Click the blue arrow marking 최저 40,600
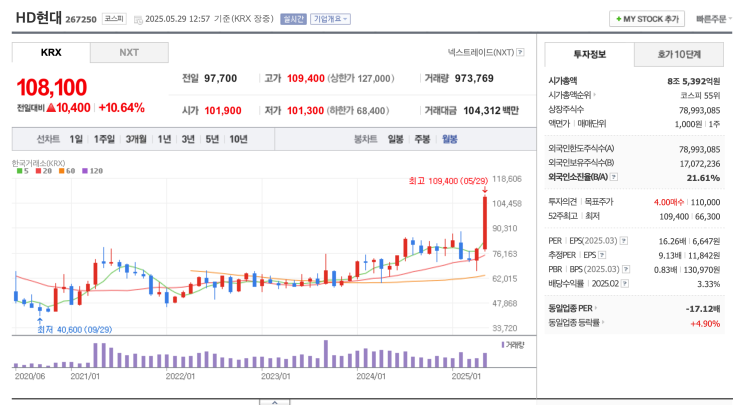 (x=40, y=321)
